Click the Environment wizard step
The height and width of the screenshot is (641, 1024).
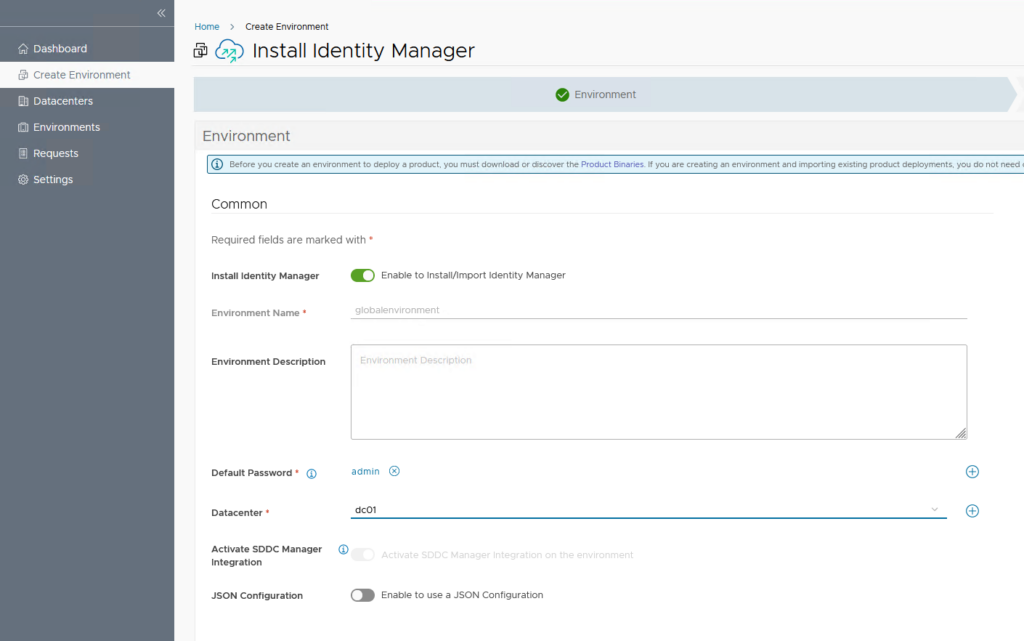[x=596, y=95]
